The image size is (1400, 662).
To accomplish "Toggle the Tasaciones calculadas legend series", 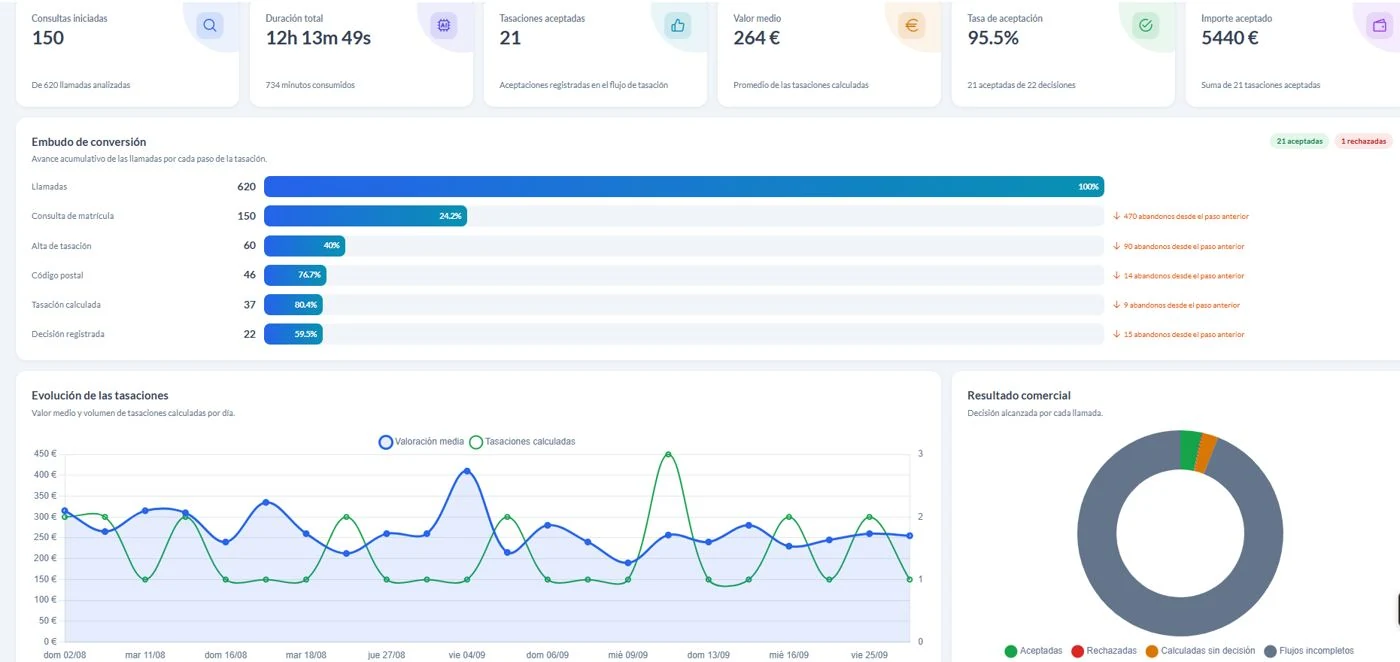I will [522, 441].
